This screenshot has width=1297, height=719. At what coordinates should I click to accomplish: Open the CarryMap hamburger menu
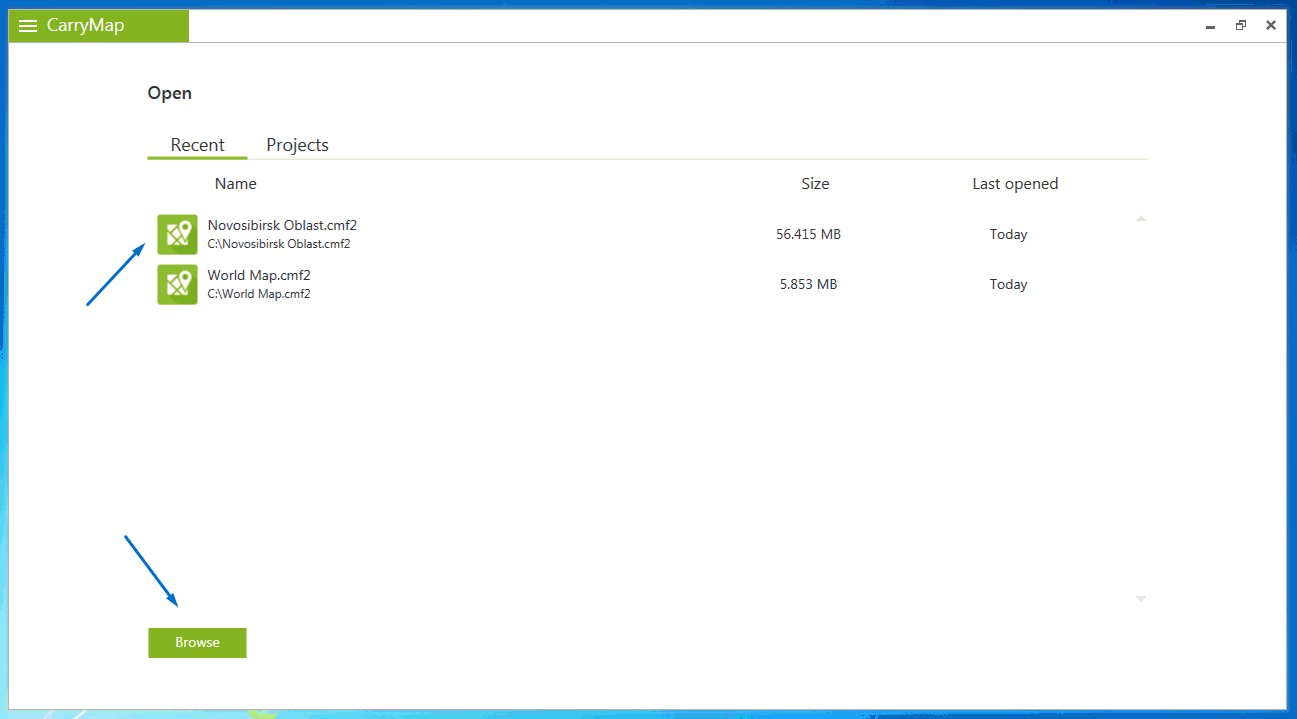tap(27, 26)
